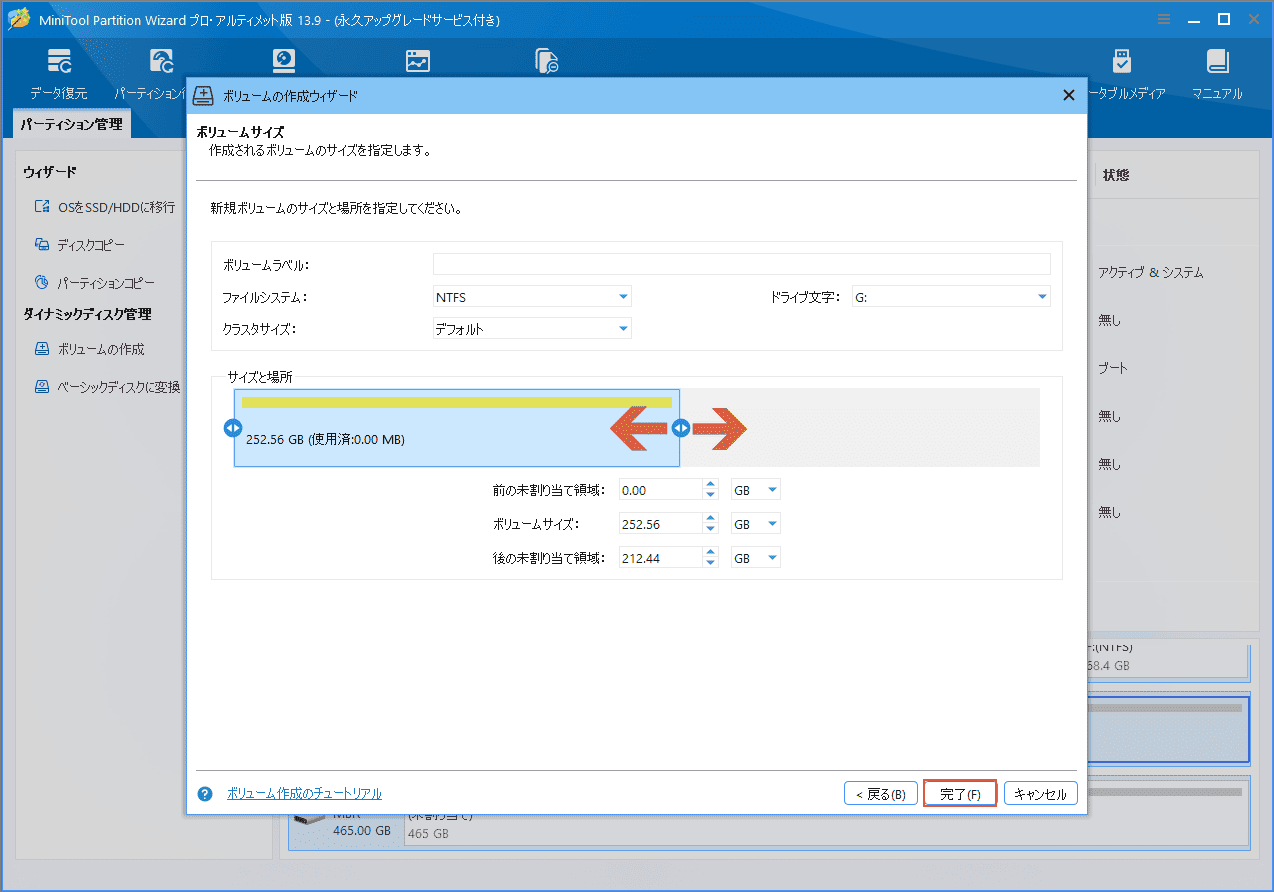This screenshot has height=892, width=1274.
Task: Click the 後の未割り当て領域 value field 212.44
Action: [x=659, y=558]
